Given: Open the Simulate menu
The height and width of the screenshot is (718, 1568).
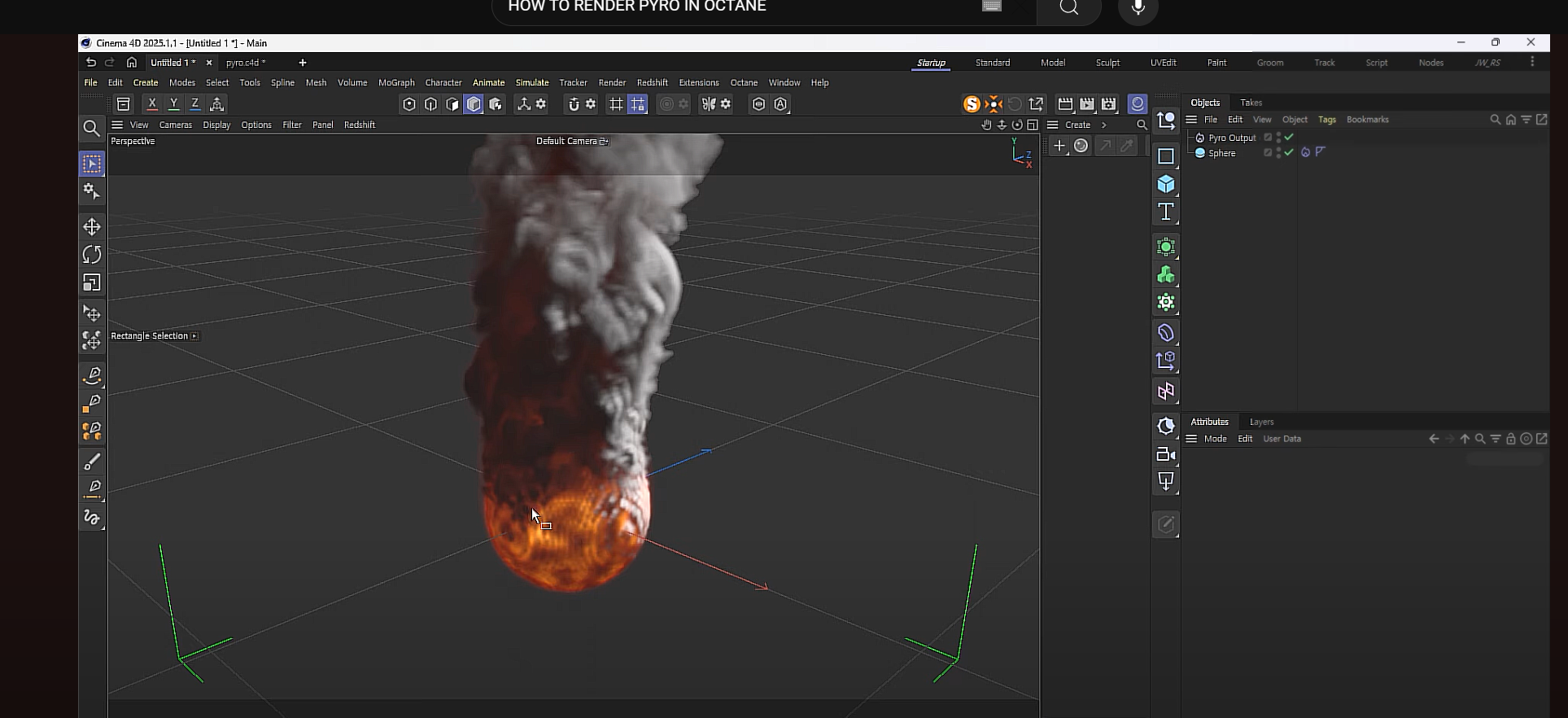Looking at the screenshot, I should point(532,83).
